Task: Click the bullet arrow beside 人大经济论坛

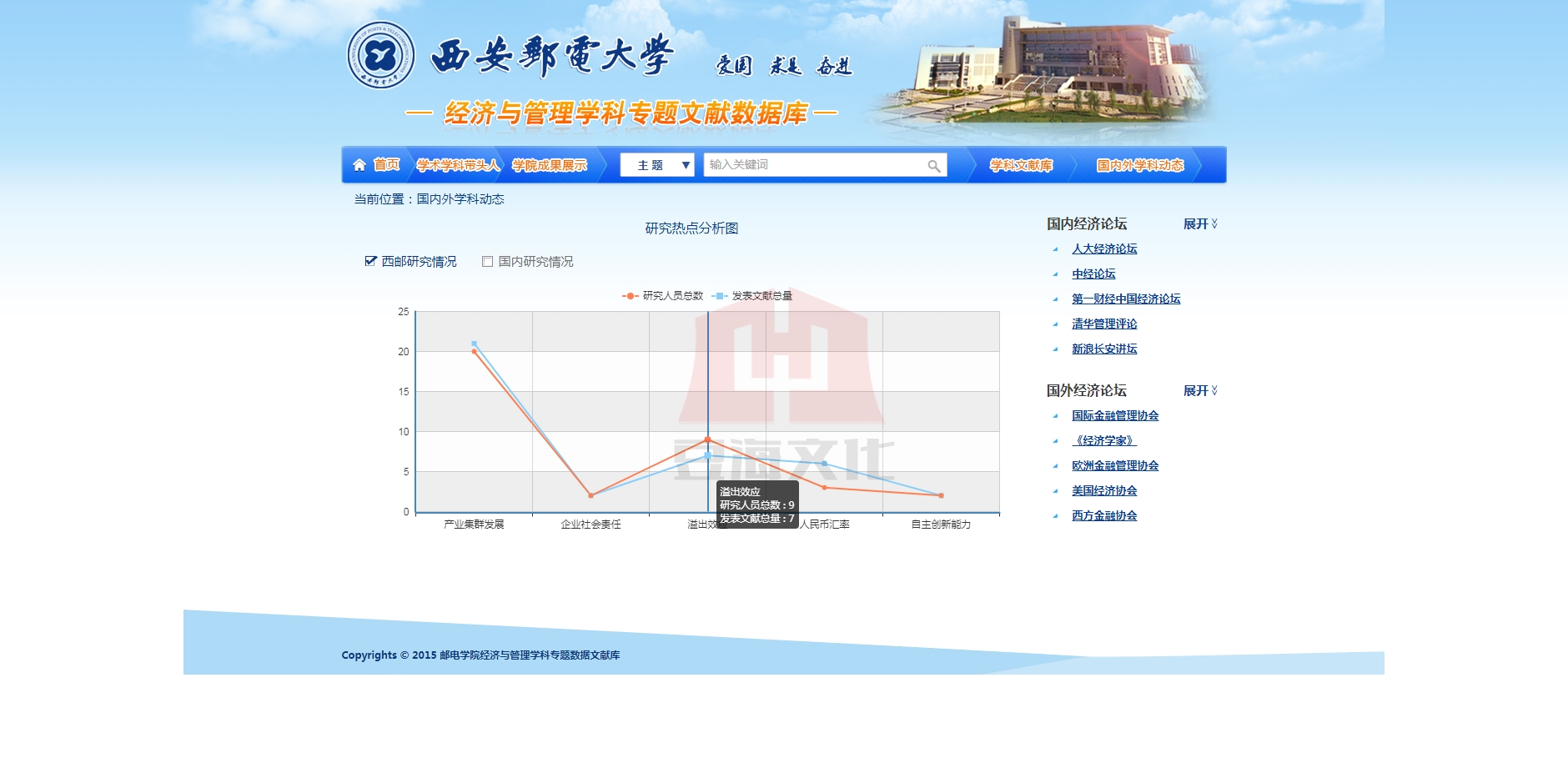Action: [1055, 249]
